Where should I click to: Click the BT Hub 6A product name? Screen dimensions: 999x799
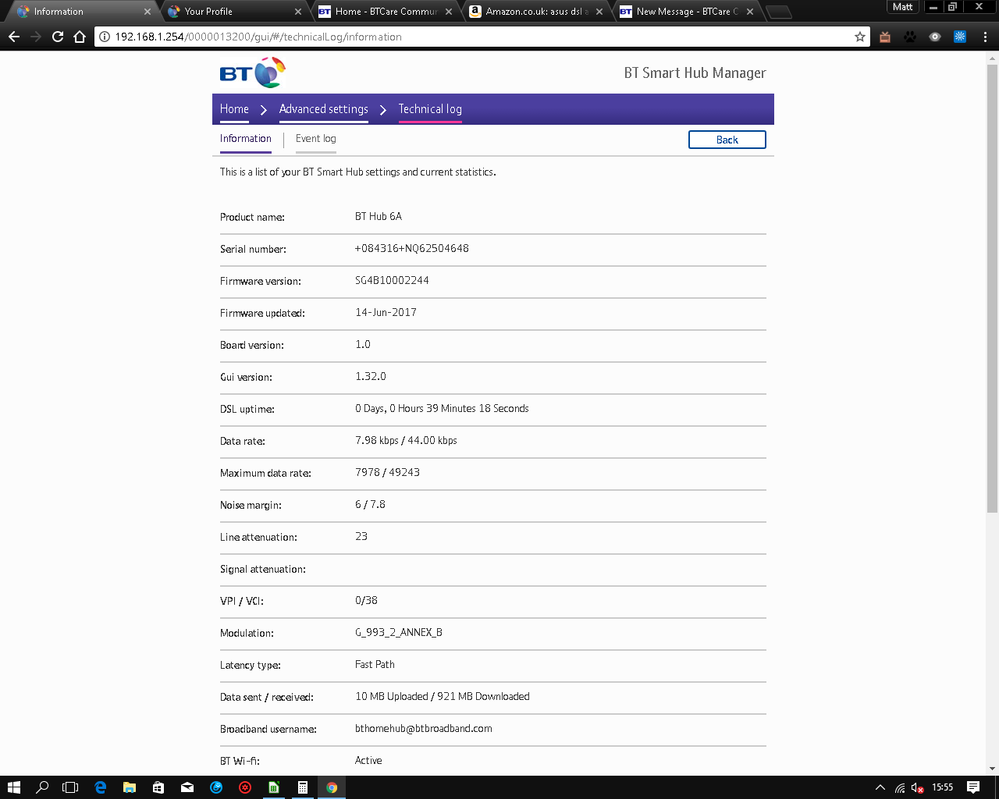point(378,216)
